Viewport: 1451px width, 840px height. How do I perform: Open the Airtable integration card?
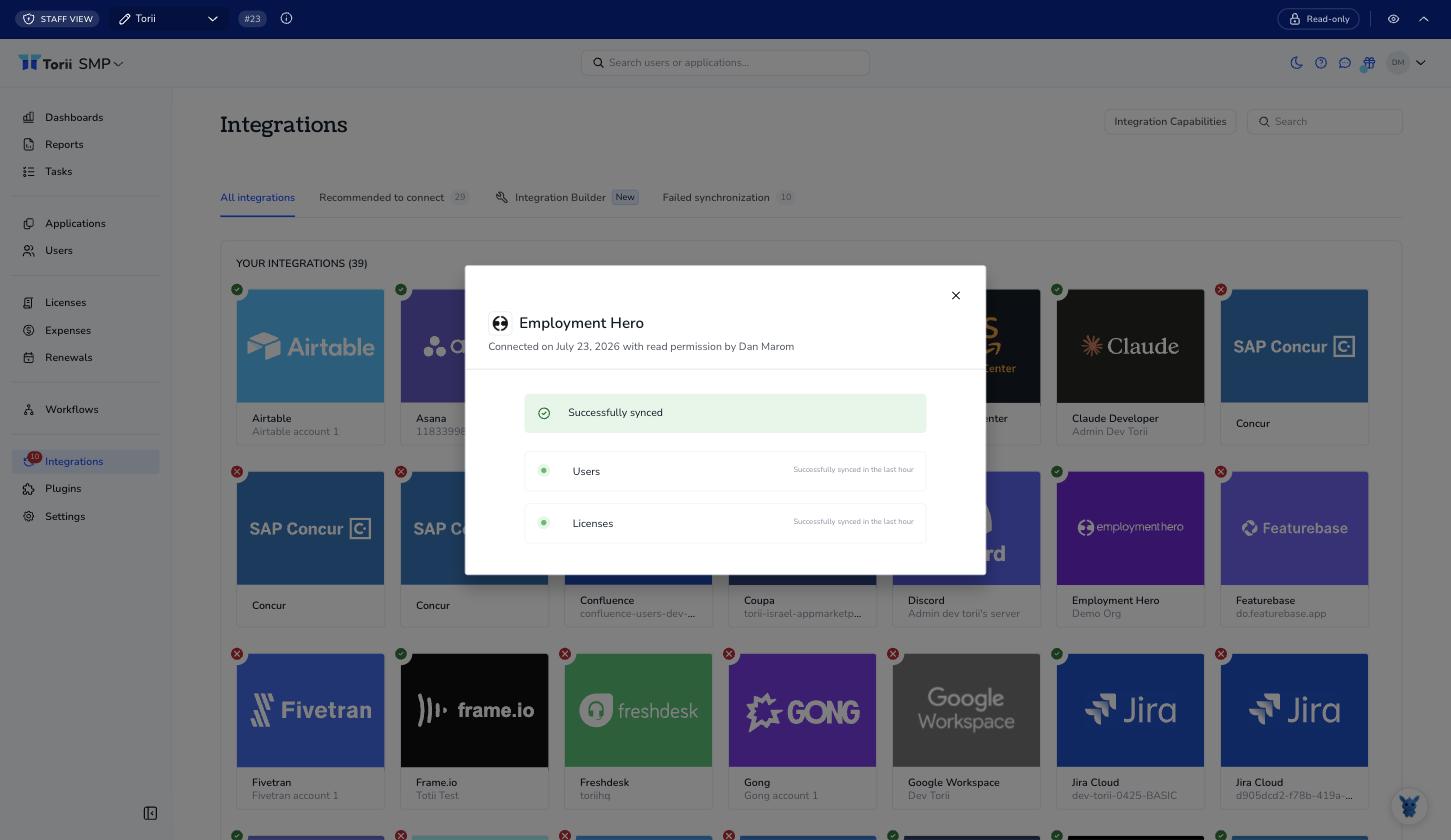pos(310,367)
